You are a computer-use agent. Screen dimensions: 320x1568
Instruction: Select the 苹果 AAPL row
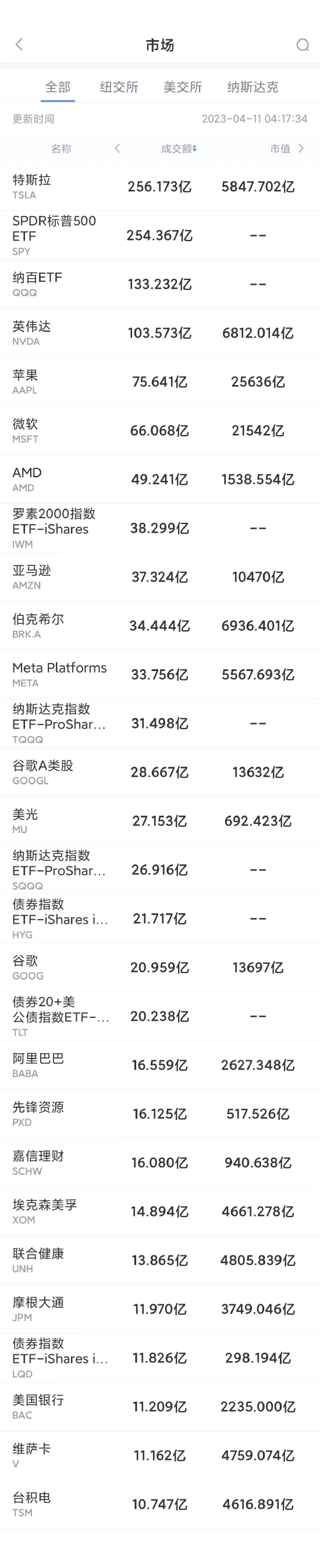(159, 382)
